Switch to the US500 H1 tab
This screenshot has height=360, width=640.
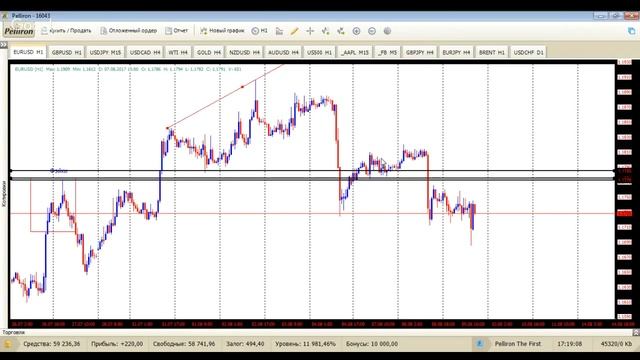(x=319, y=53)
